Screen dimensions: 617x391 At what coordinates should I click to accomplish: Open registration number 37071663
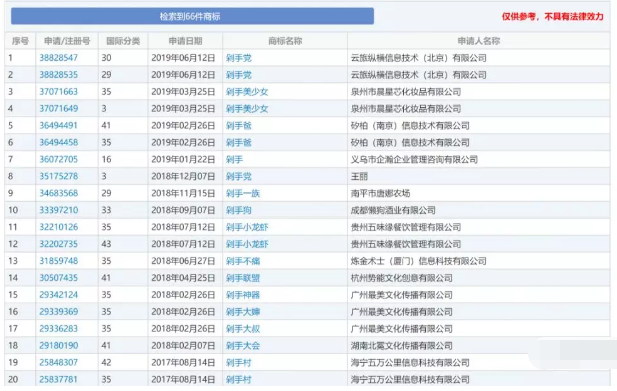point(58,92)
